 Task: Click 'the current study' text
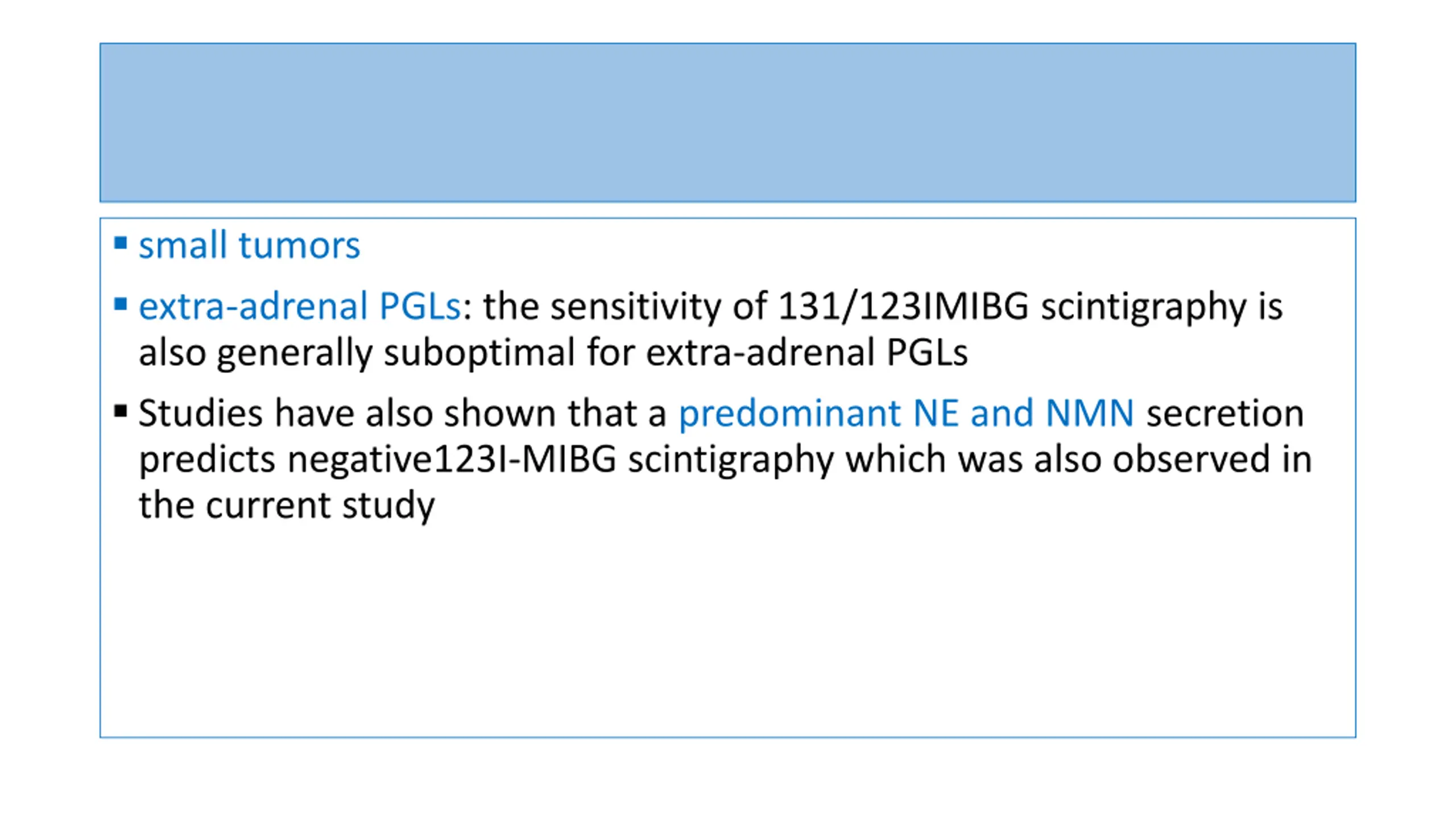287,506
